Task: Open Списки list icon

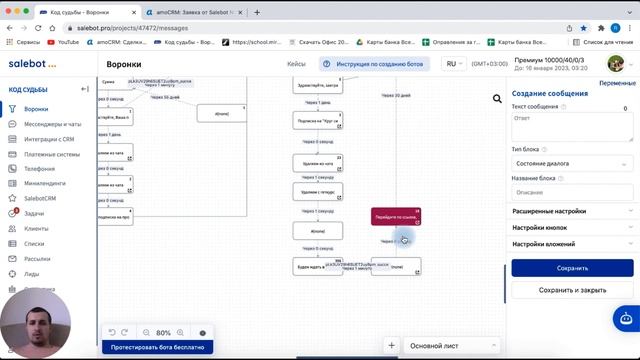Action: (12, 244)
